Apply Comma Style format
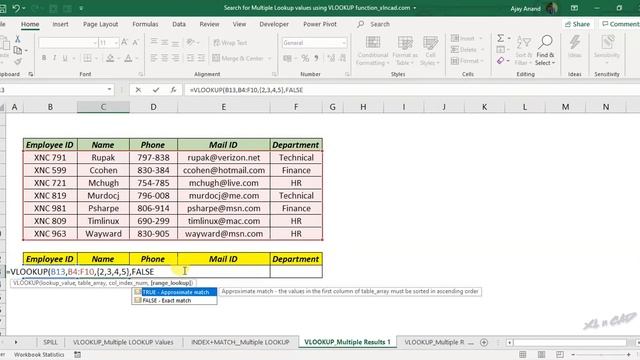Screen dimensions: 640x360 (316, 58)
